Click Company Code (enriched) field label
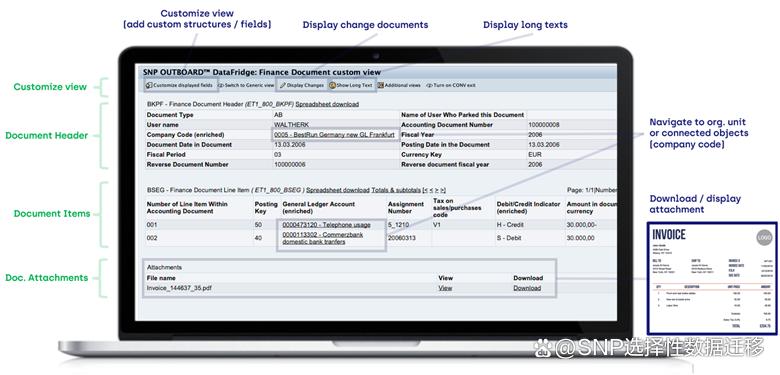The width and height of the screenshot is (780, 375). pos(186,135)
